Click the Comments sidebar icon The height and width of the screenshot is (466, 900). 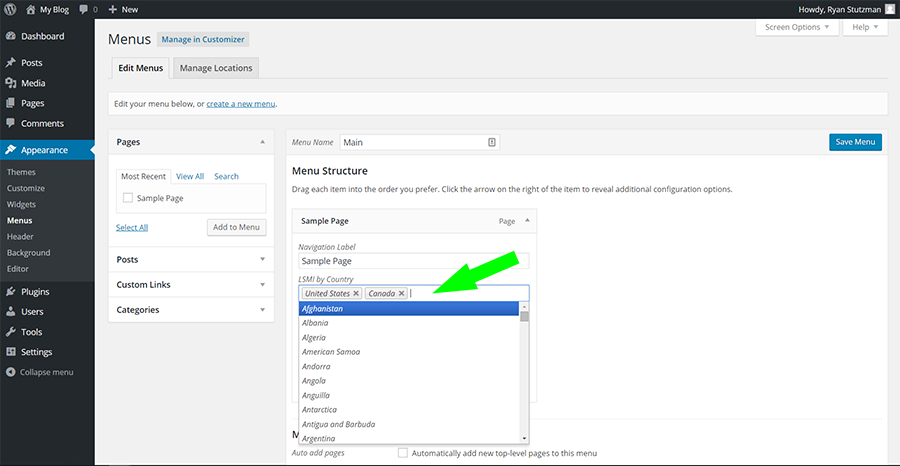[x=10, y=123]
